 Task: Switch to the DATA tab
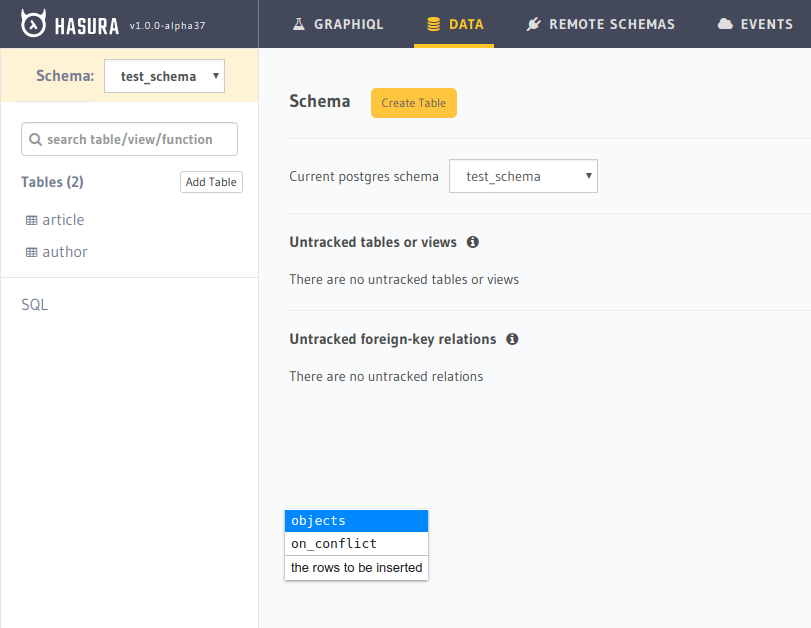[454, 24]
